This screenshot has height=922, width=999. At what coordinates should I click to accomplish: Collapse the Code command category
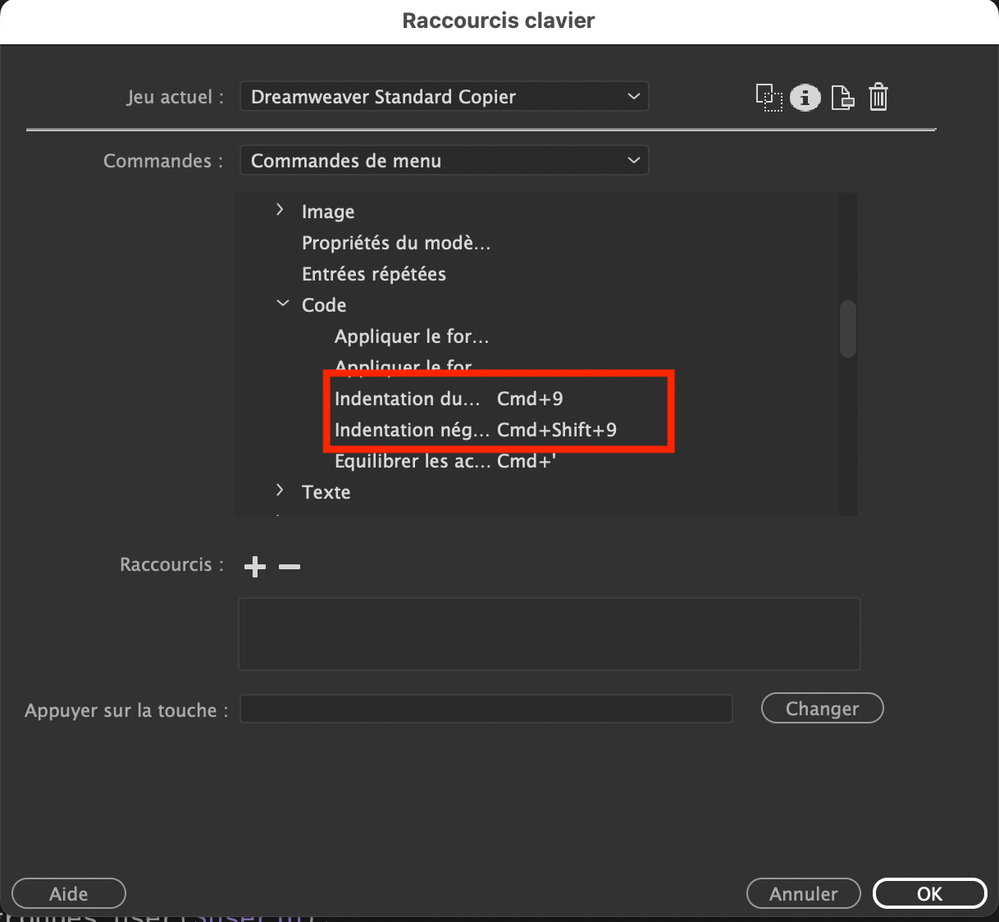click(x=282, y=304)
